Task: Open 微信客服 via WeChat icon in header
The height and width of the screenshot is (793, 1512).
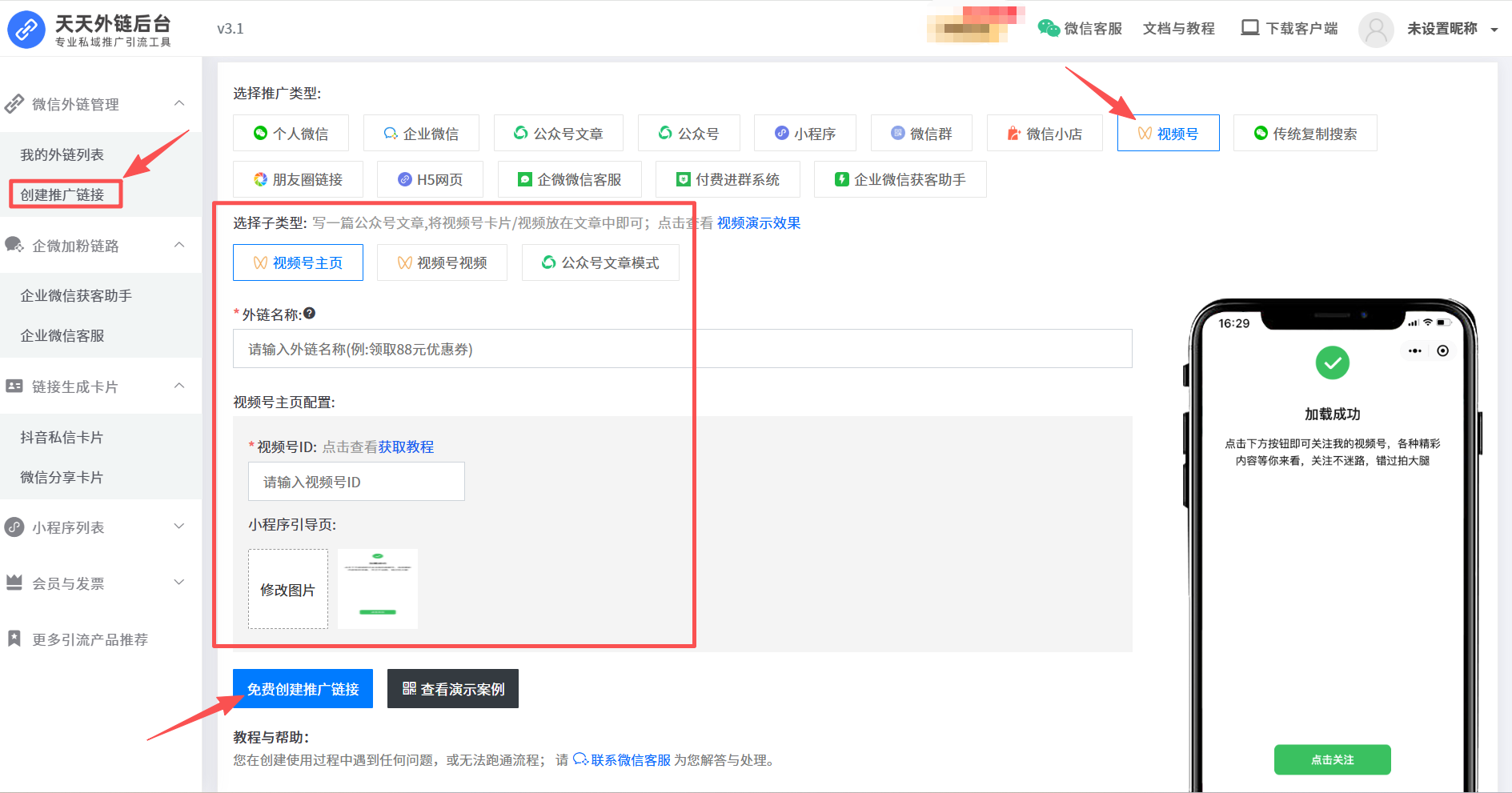Action: (x=1049, y=29)
